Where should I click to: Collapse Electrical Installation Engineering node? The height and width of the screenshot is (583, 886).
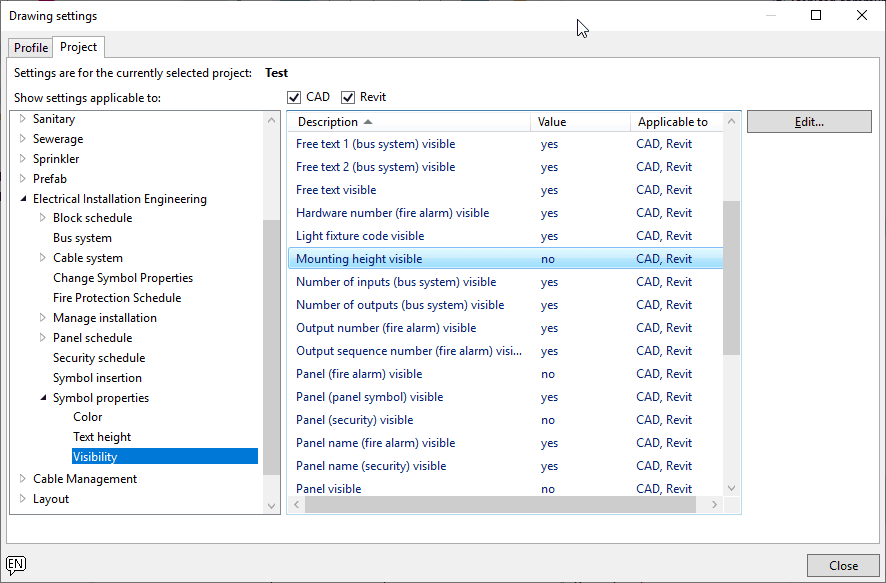click(x=23, y=199)
